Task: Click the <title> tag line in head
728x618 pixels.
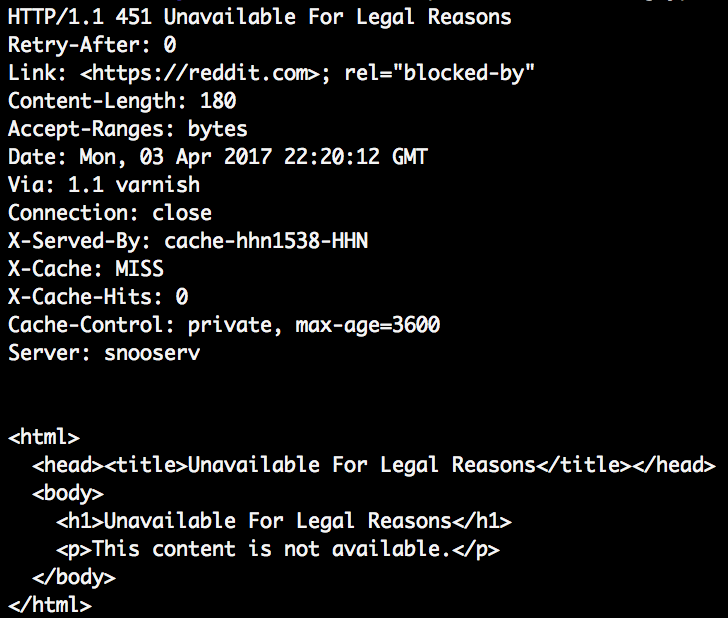Action: pyautogui.click(x=374, y=465)
